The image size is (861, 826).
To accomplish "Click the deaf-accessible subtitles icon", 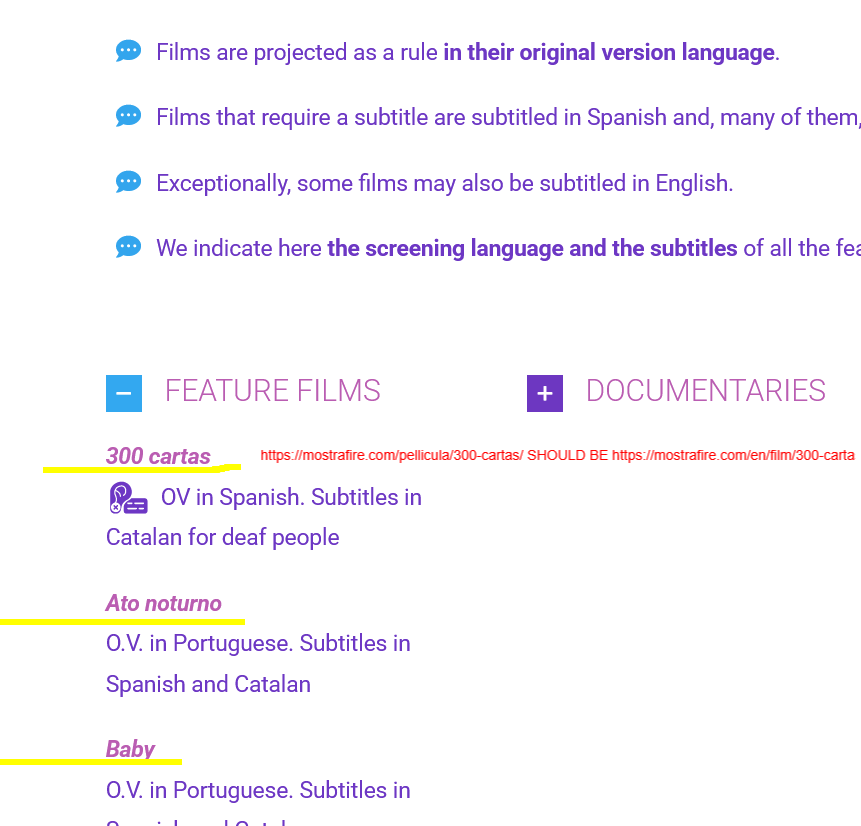I will [x=128, y=498].
